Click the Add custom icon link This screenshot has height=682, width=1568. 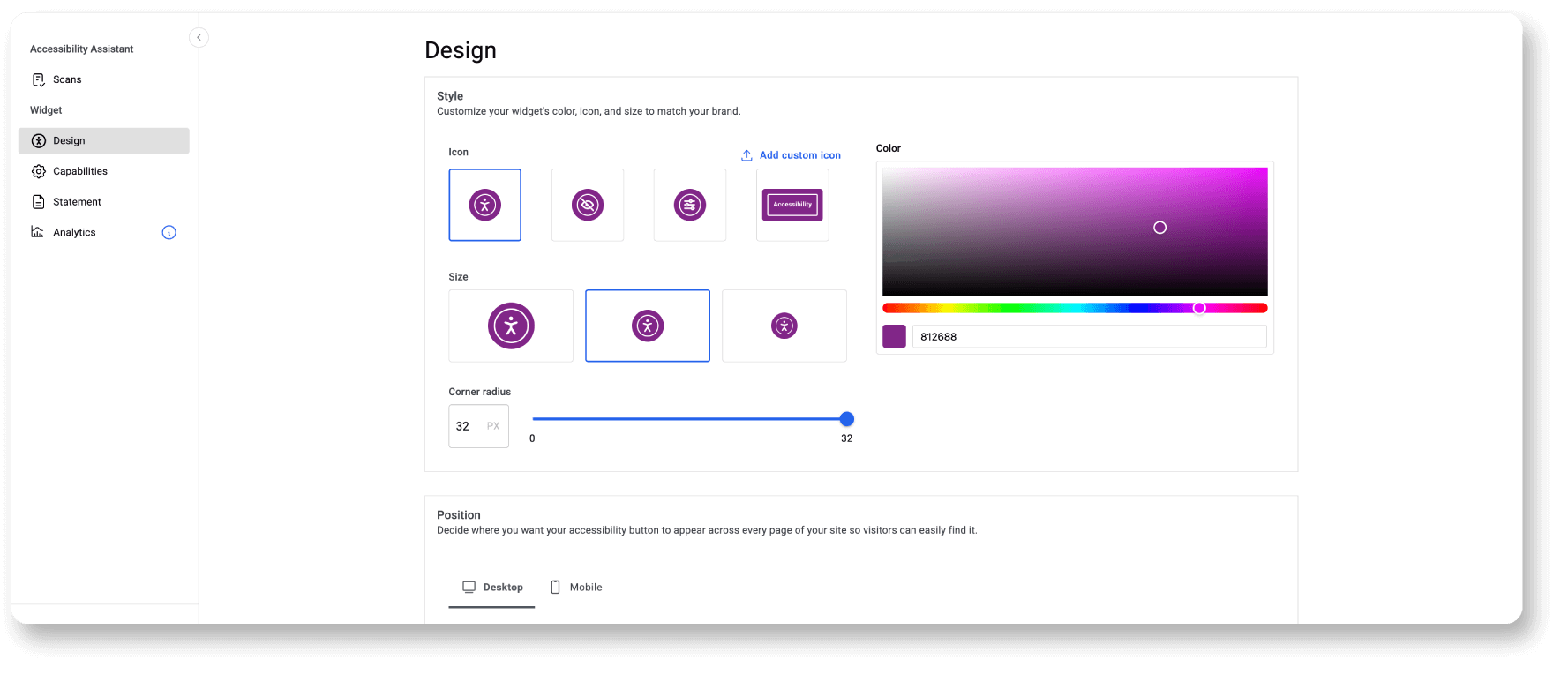click(799, 155)
